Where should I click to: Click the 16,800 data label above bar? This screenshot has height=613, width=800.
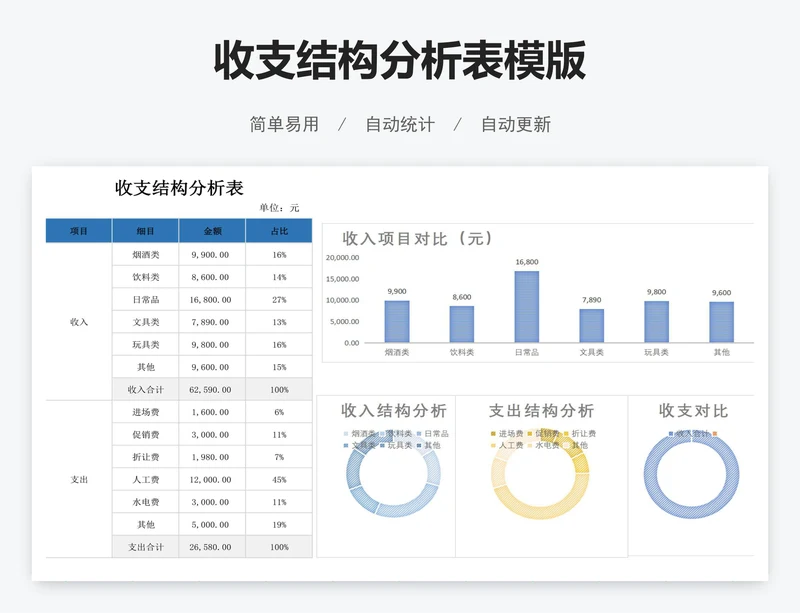click(527, 262)
